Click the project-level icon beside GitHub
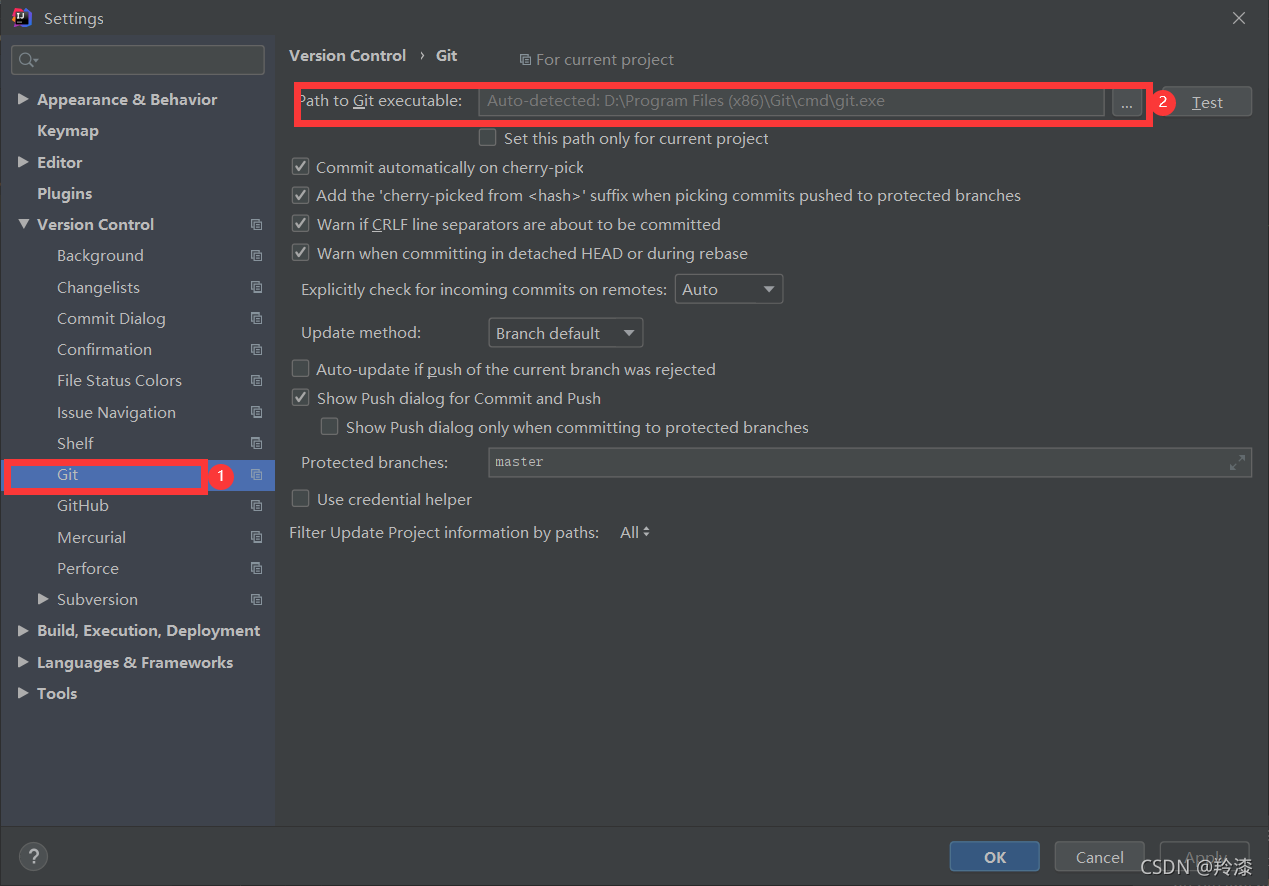 (256, 506)
